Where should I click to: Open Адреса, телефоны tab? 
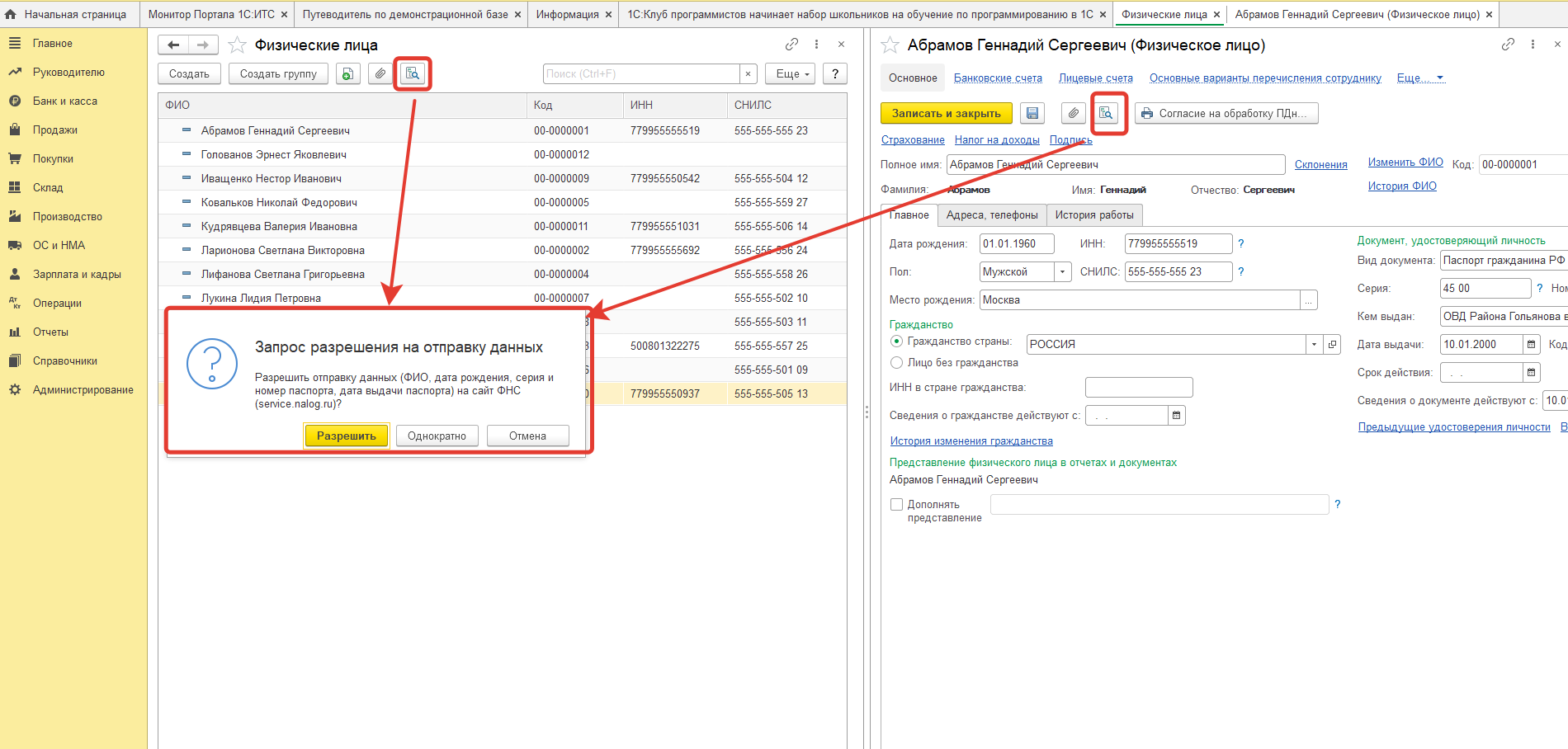(x=992, y=215)
